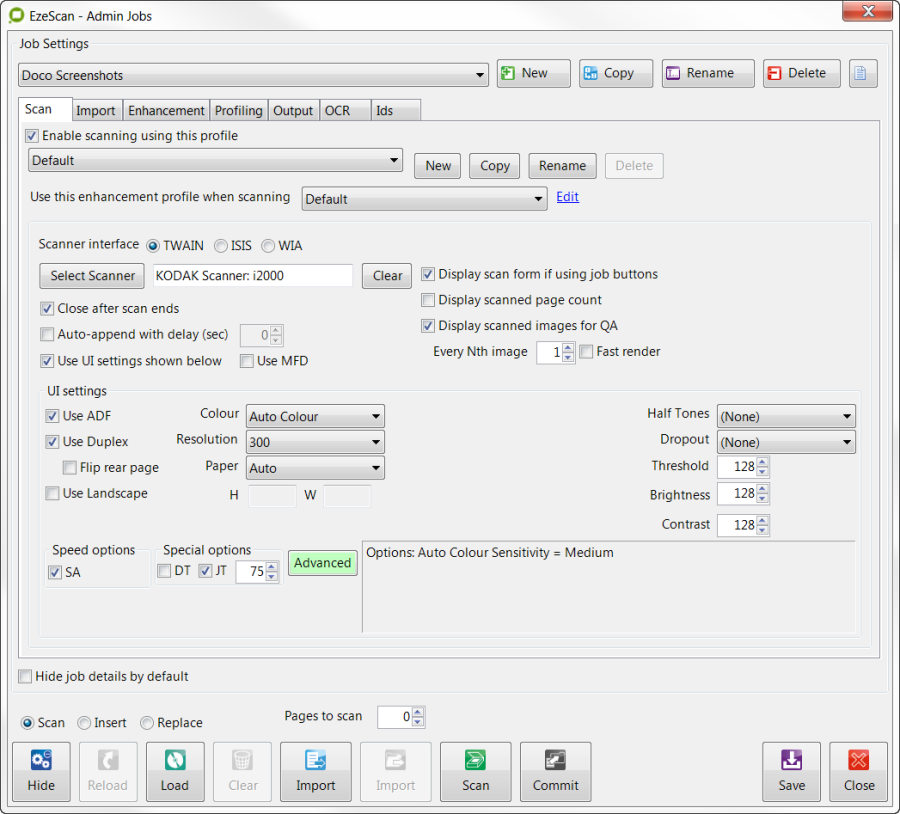Click the document icon beside Delete

[863, 73]
